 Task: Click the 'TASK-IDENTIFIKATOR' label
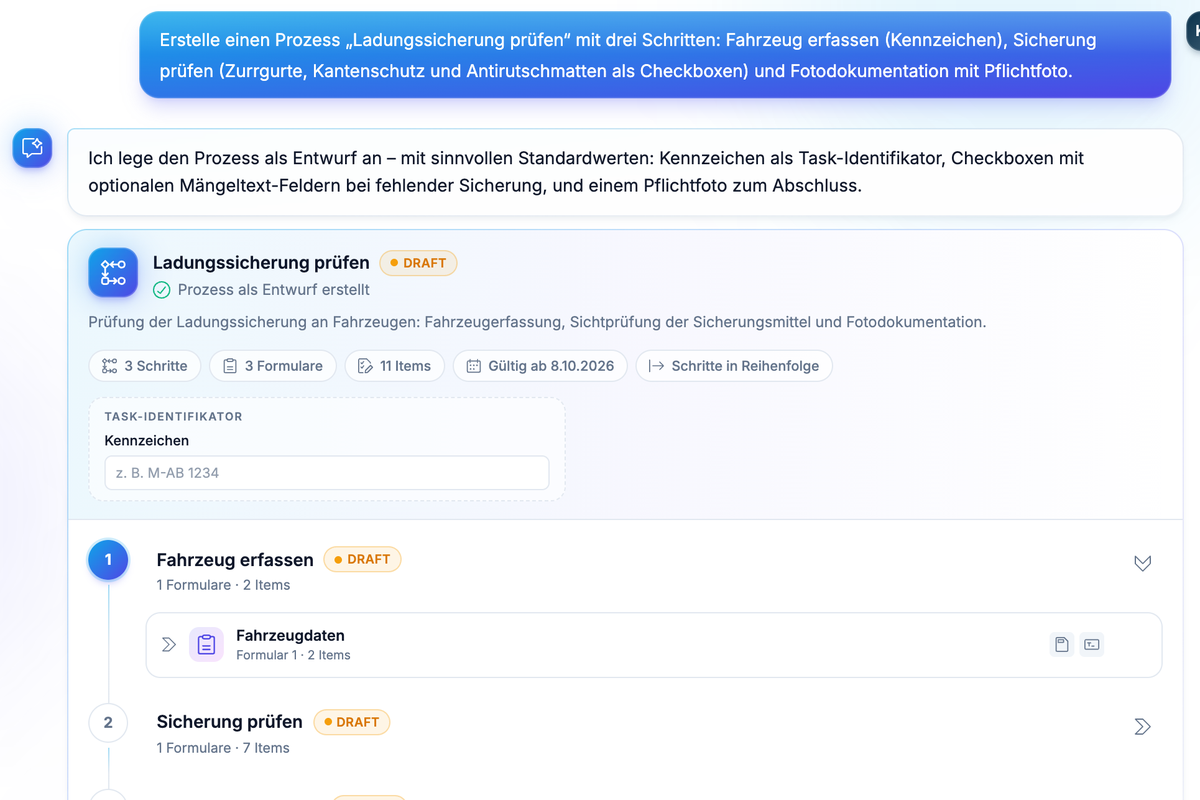[173, 416]
